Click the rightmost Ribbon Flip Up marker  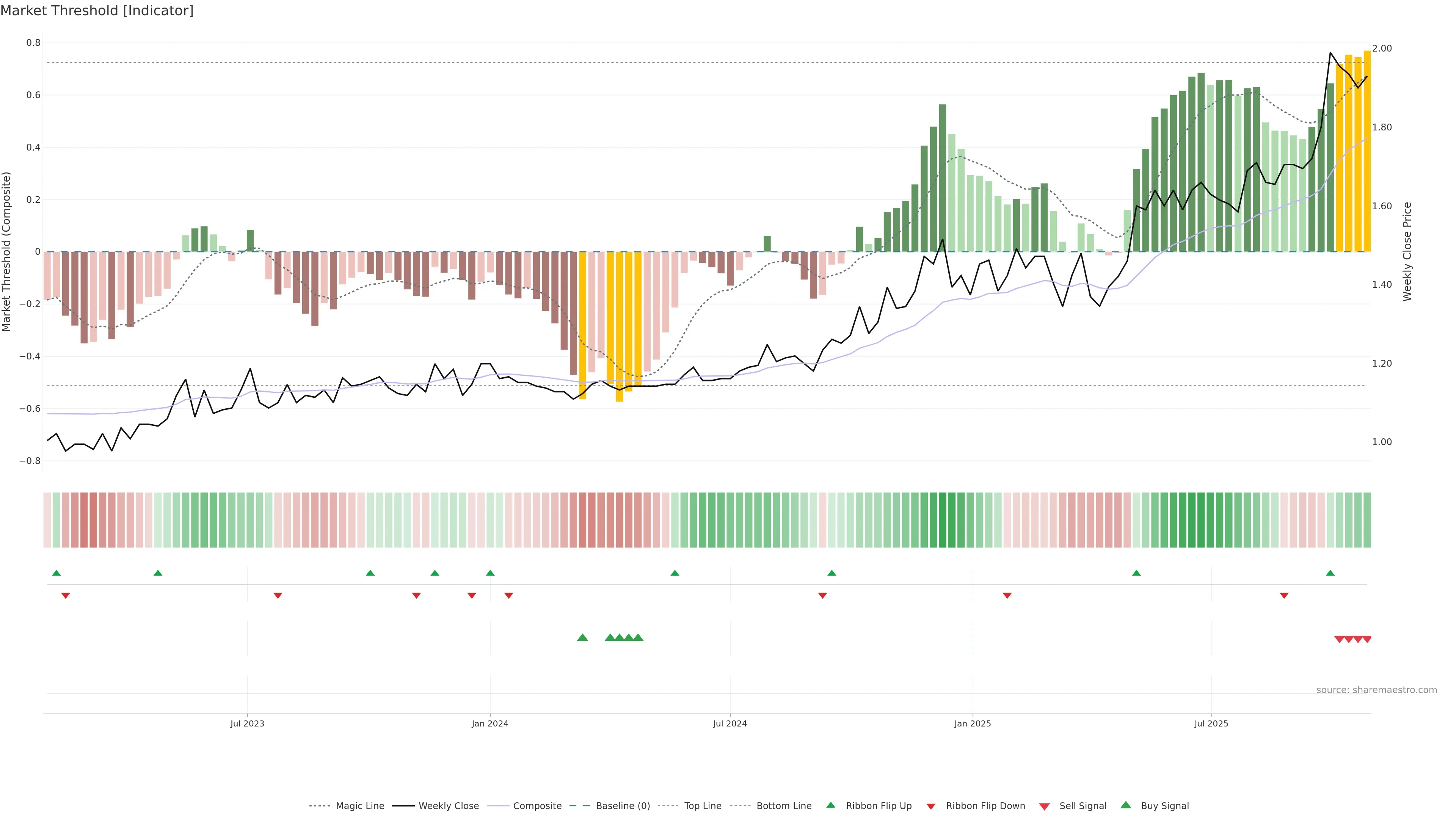coord(1330,573)
